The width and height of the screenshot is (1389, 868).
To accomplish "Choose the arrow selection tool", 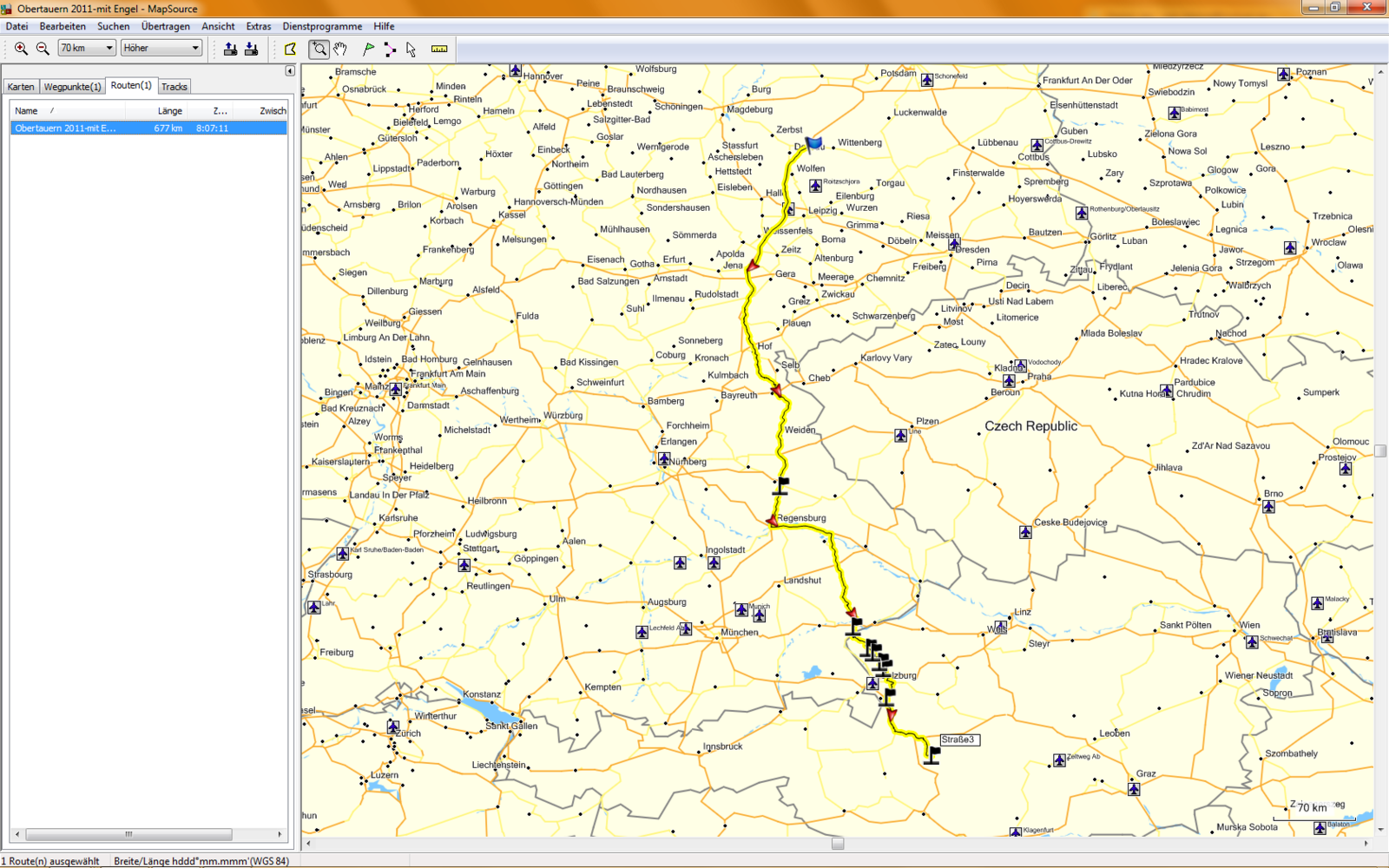I will [411, 49].
